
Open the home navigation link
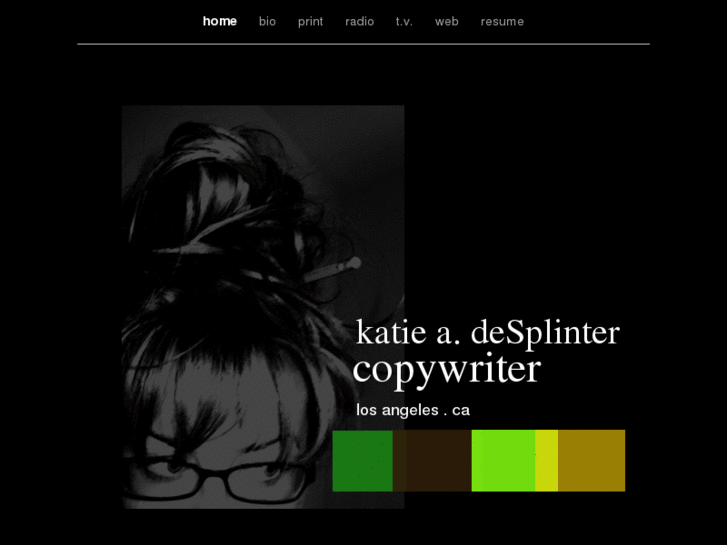click(219, 21)
